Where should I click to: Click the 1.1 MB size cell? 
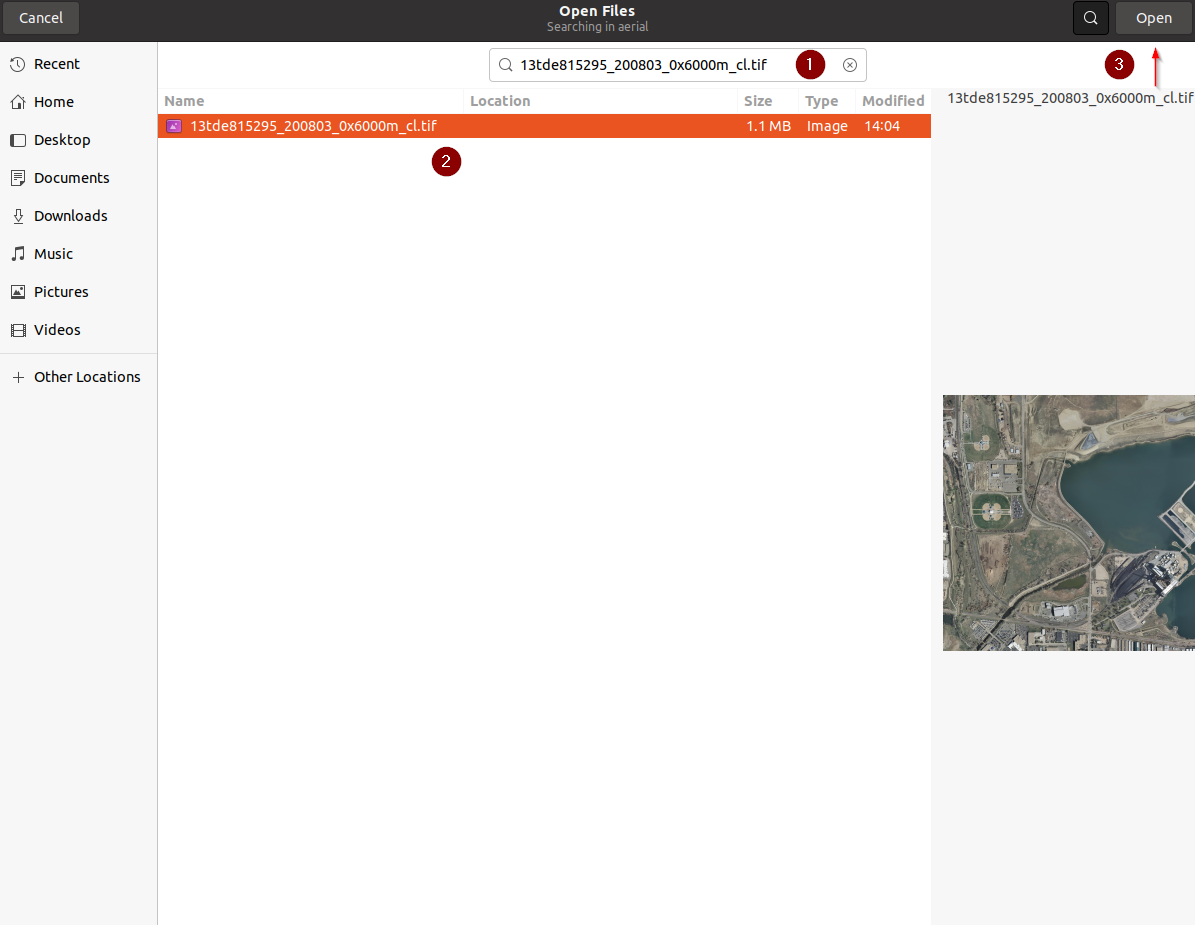coord(768,126)
